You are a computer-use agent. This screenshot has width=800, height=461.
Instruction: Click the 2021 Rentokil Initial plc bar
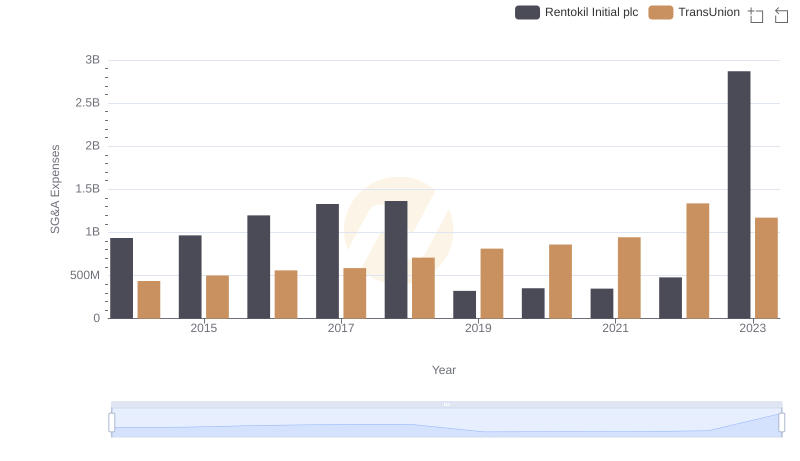tap(602, 303)
